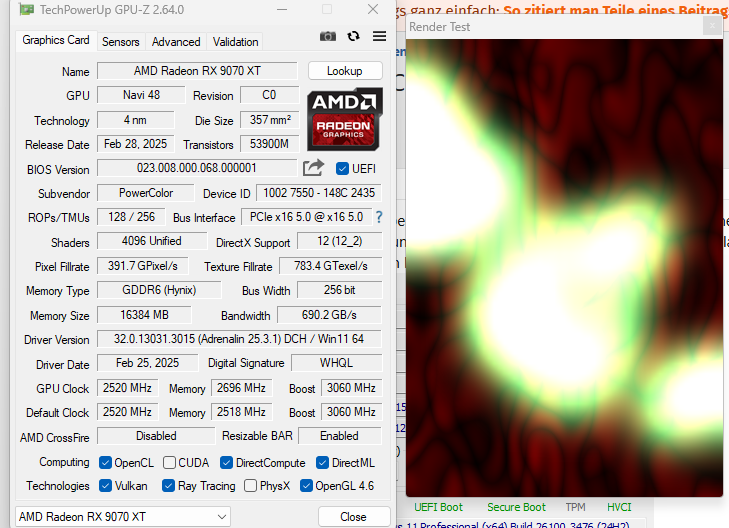The width and height of the screenshot is (729, 528).
Task: Click the Shaders value 4096 Unified
Action: 152,241
